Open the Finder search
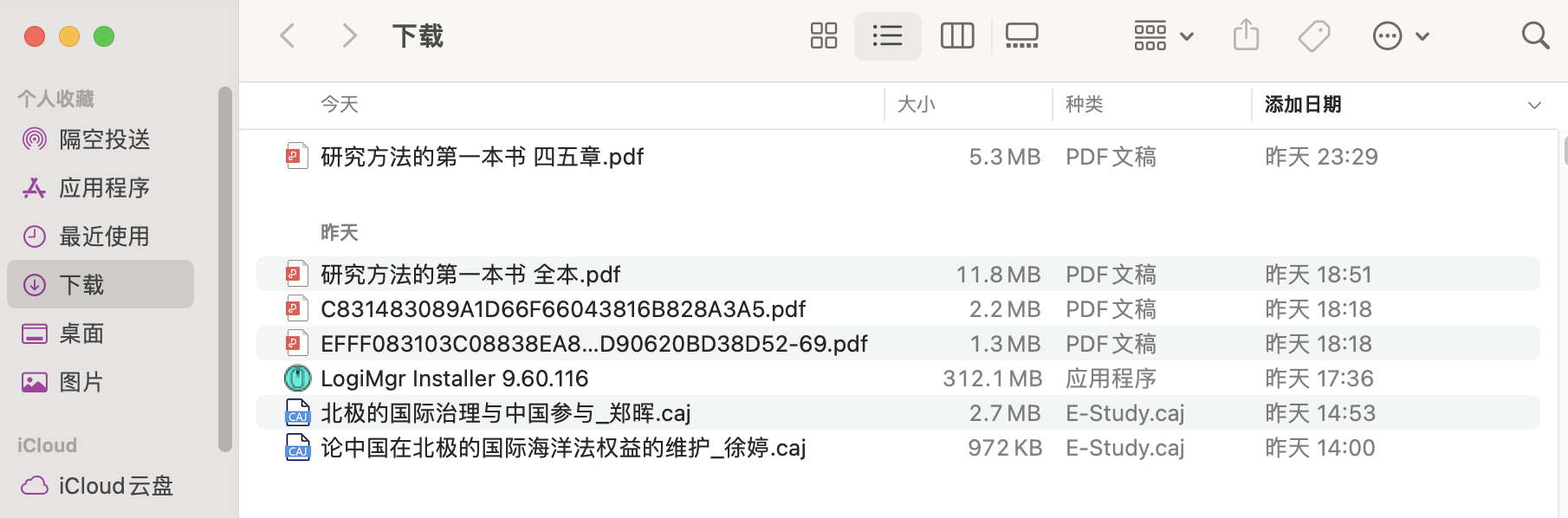Screen dimensions: 1568x518 [1534, 36]
